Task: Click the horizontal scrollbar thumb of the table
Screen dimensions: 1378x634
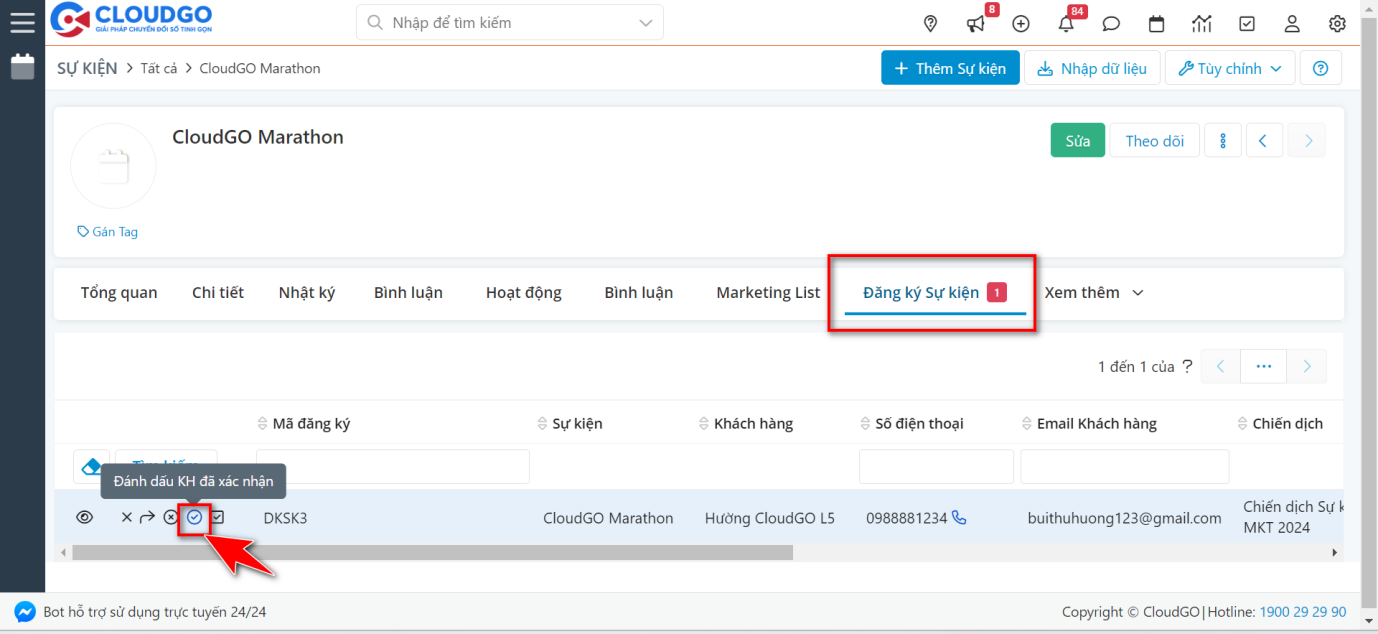Action: coord(432,552)
